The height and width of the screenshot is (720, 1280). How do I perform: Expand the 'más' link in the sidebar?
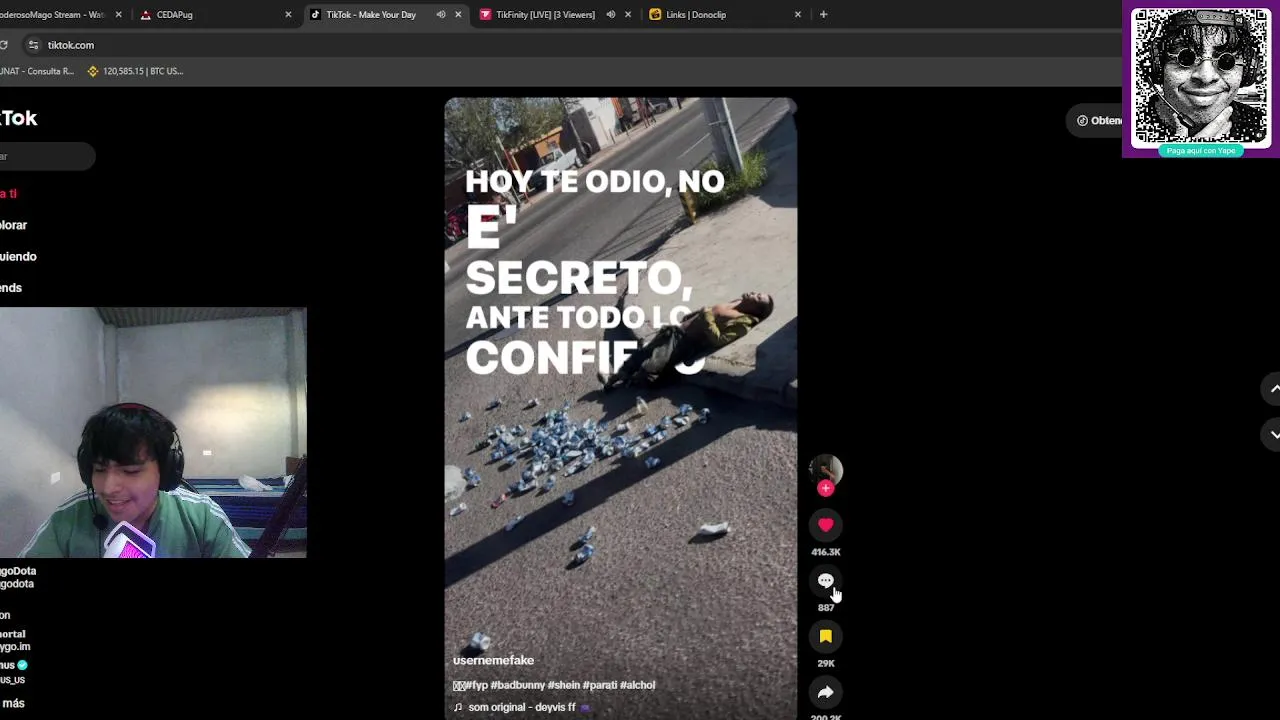coord(13,703)
